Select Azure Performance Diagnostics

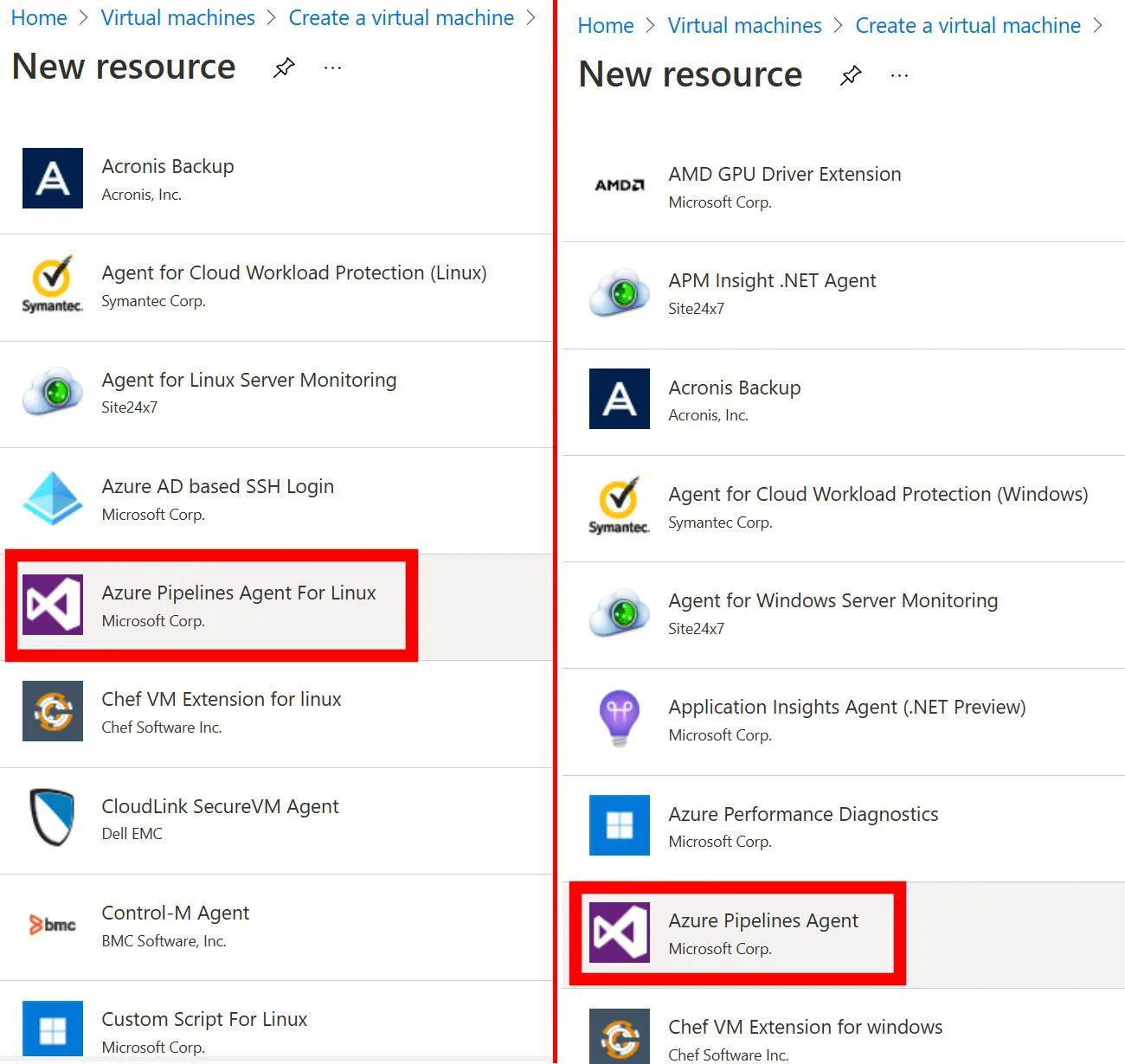pos(803,814)
